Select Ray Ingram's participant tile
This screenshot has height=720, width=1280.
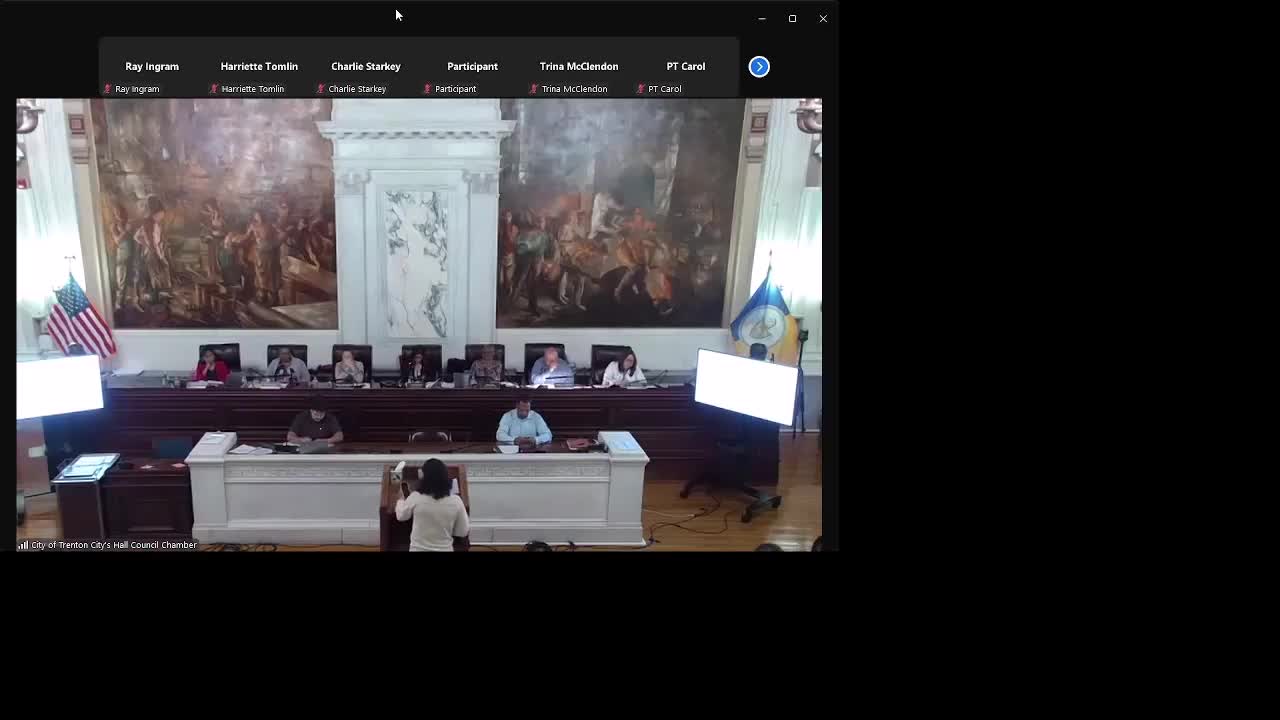(x=152, y=66)
